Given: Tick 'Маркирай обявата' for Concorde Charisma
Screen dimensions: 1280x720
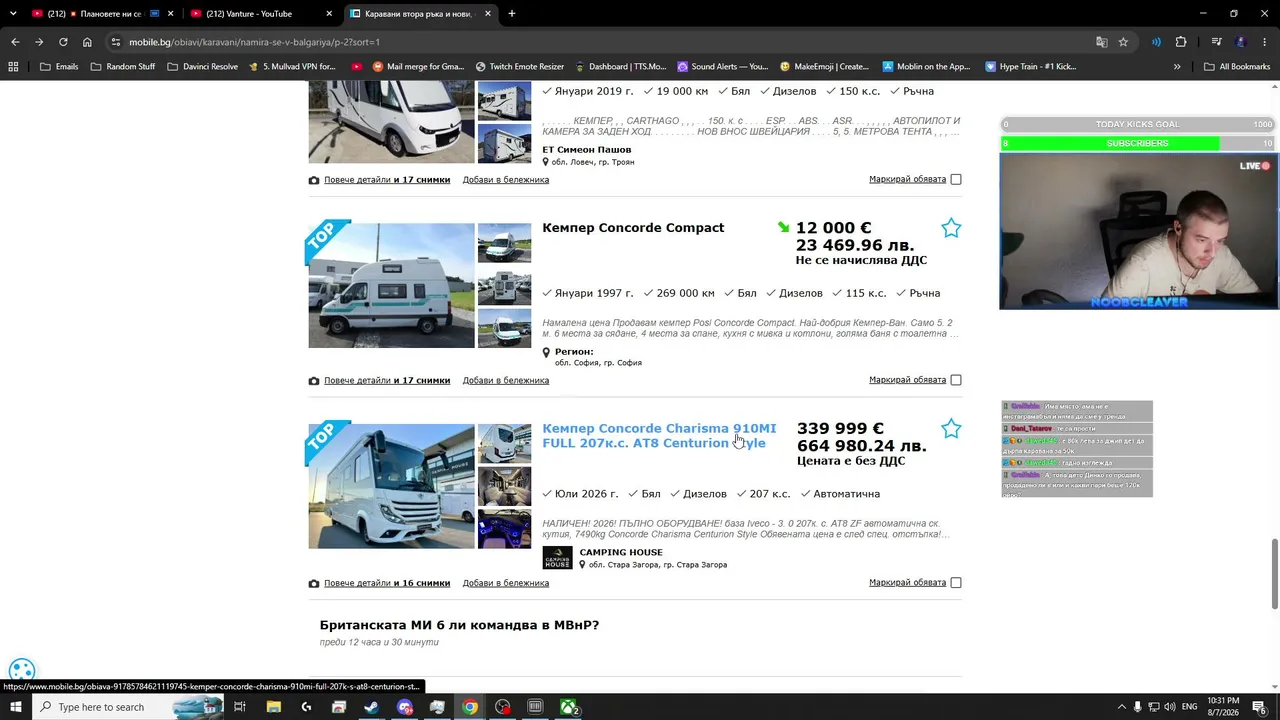Looking at the screenshot, I should 956,583.
